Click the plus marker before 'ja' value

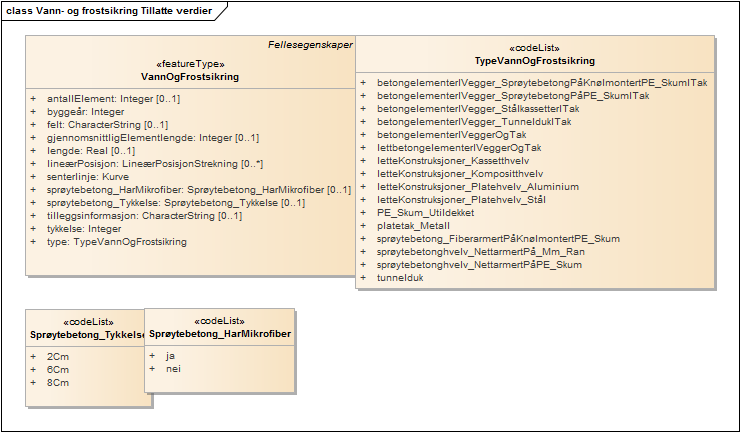(152, 356)
